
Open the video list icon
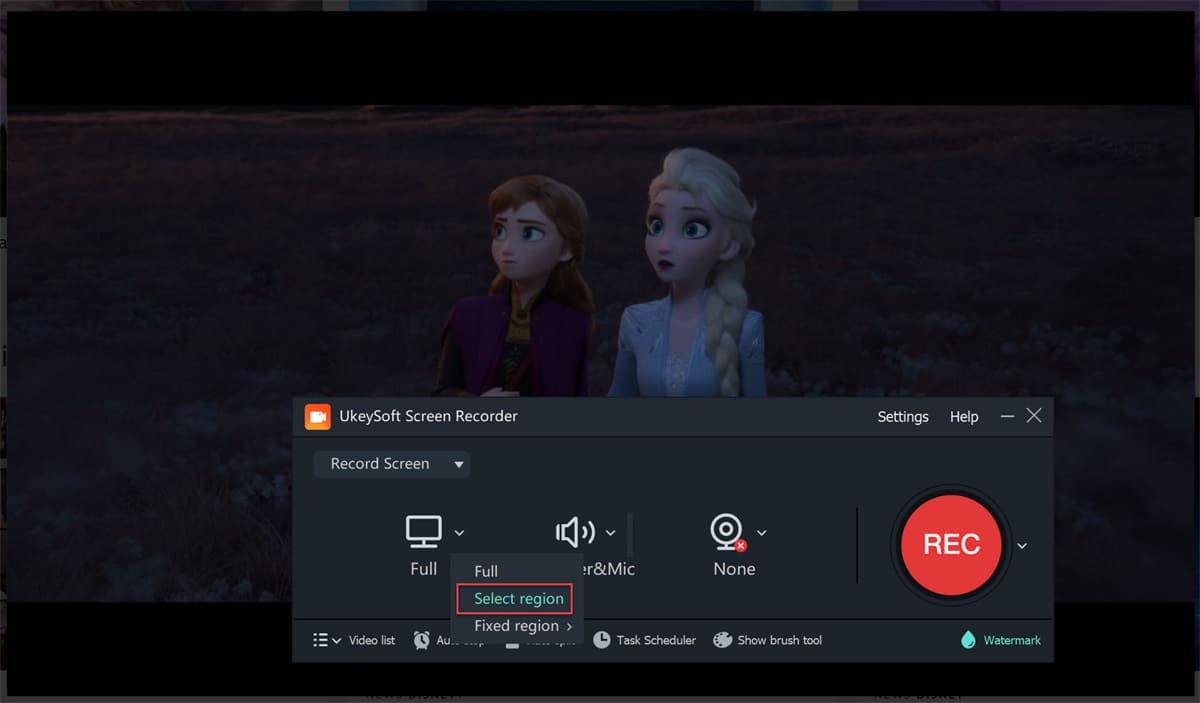coord(320,640)
